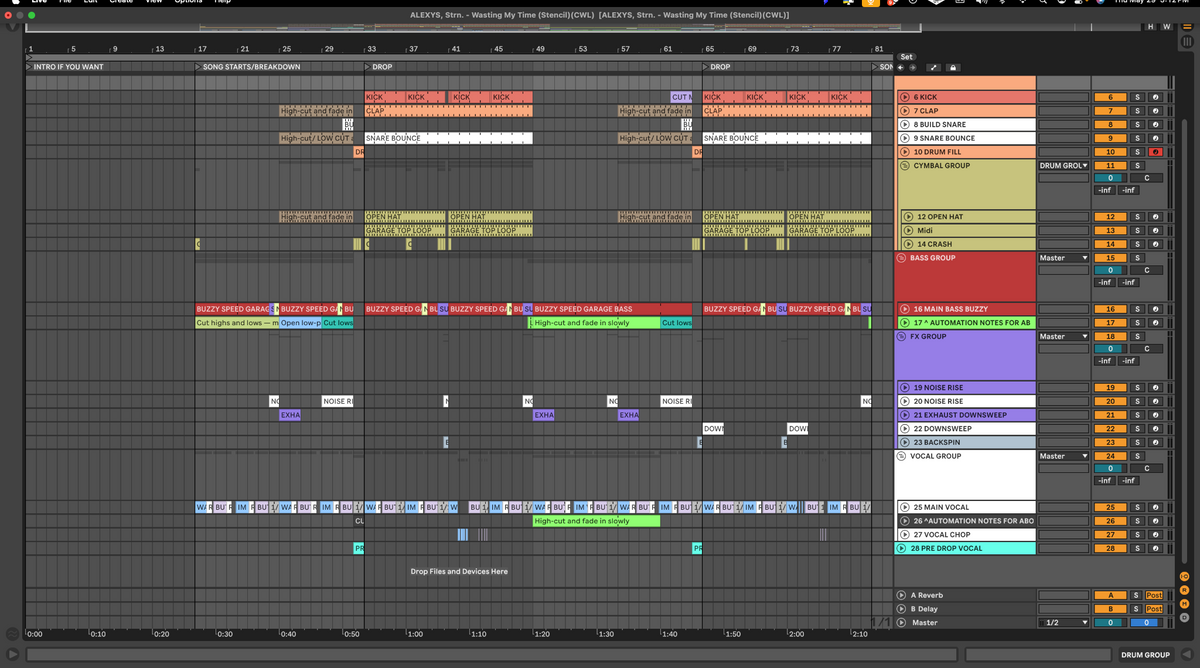Click the R returns section icon
The image size is (1200, 668).
pyautogui.click(x=1186, y=590)
